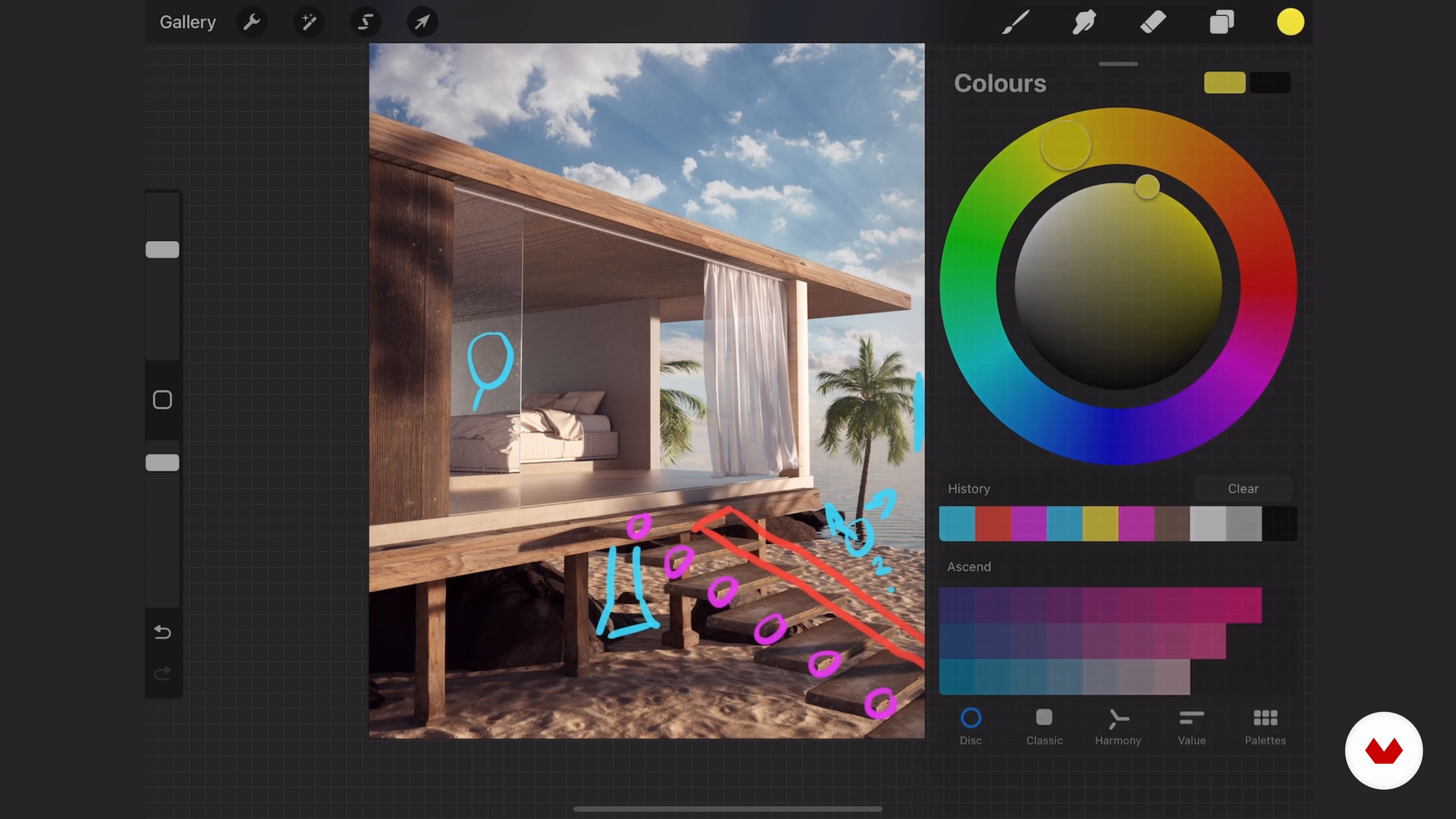Open the Actions wrench menu
Viewport: 1456px width, 819px height.
click(251, 22)
